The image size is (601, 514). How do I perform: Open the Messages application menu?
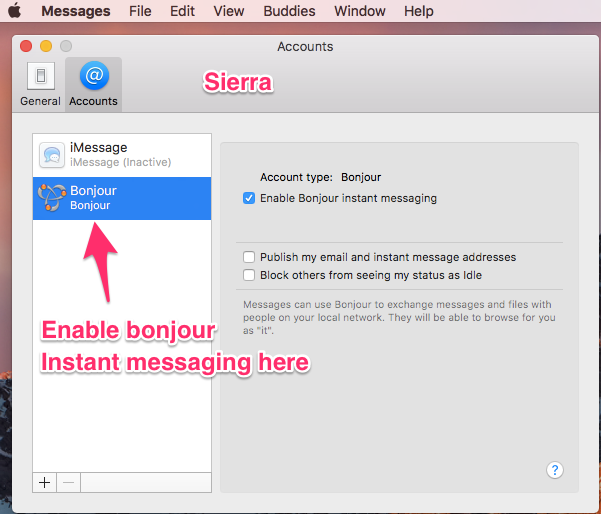tap(76, 11)
